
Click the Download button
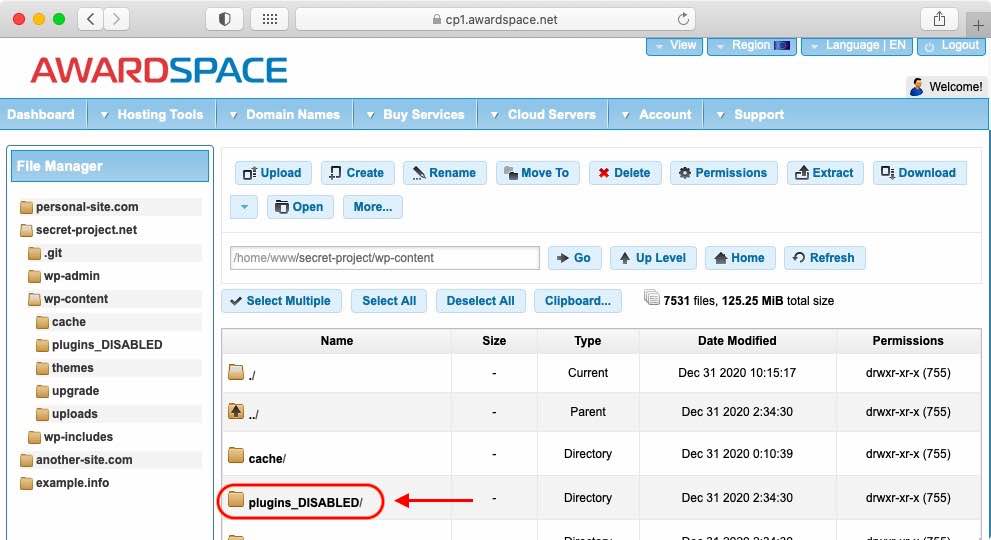pyautogui.click(x=920, y=173)
